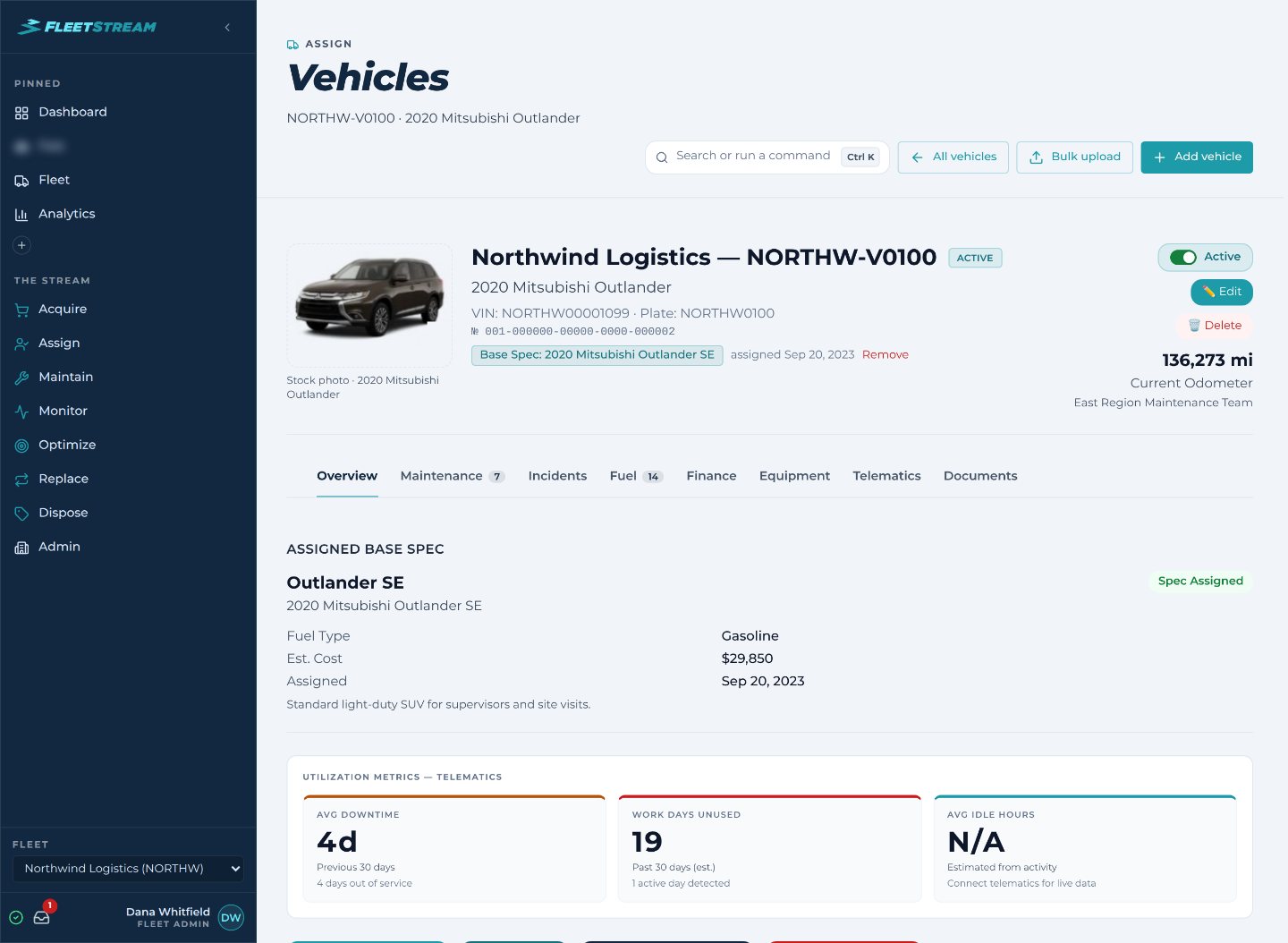Open the inbox with notification badge
Image resolution: width=1288 pixels, height=943 pixels.
coord(42,917)
